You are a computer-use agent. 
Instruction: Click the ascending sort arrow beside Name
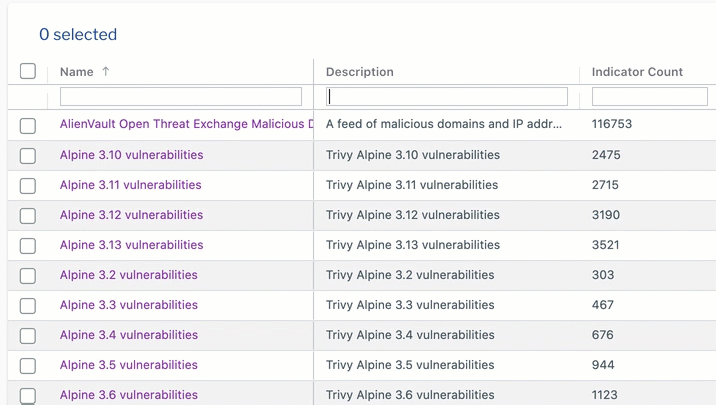pos(105,71)
